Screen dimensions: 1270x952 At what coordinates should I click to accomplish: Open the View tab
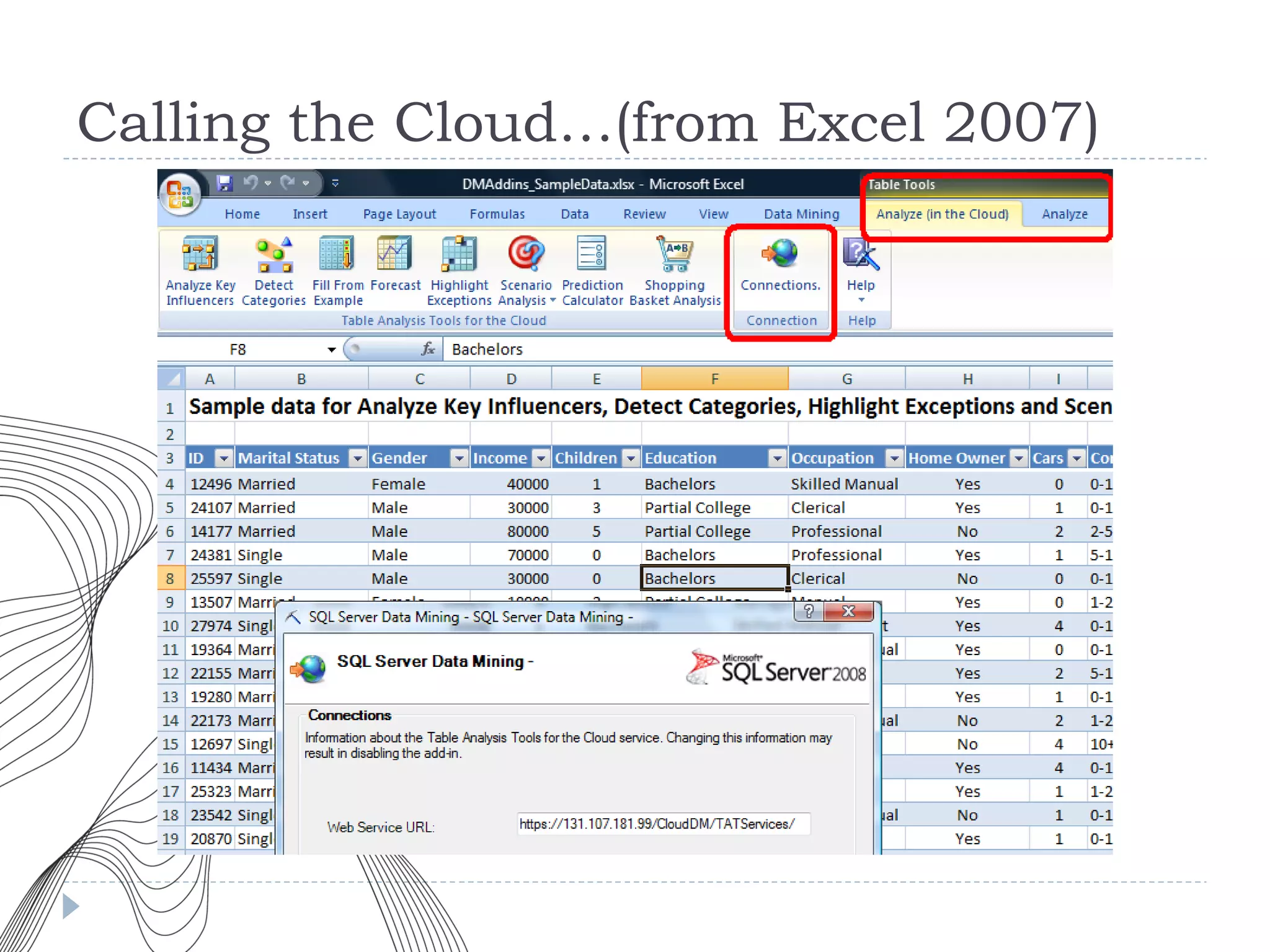pos(713,214)
